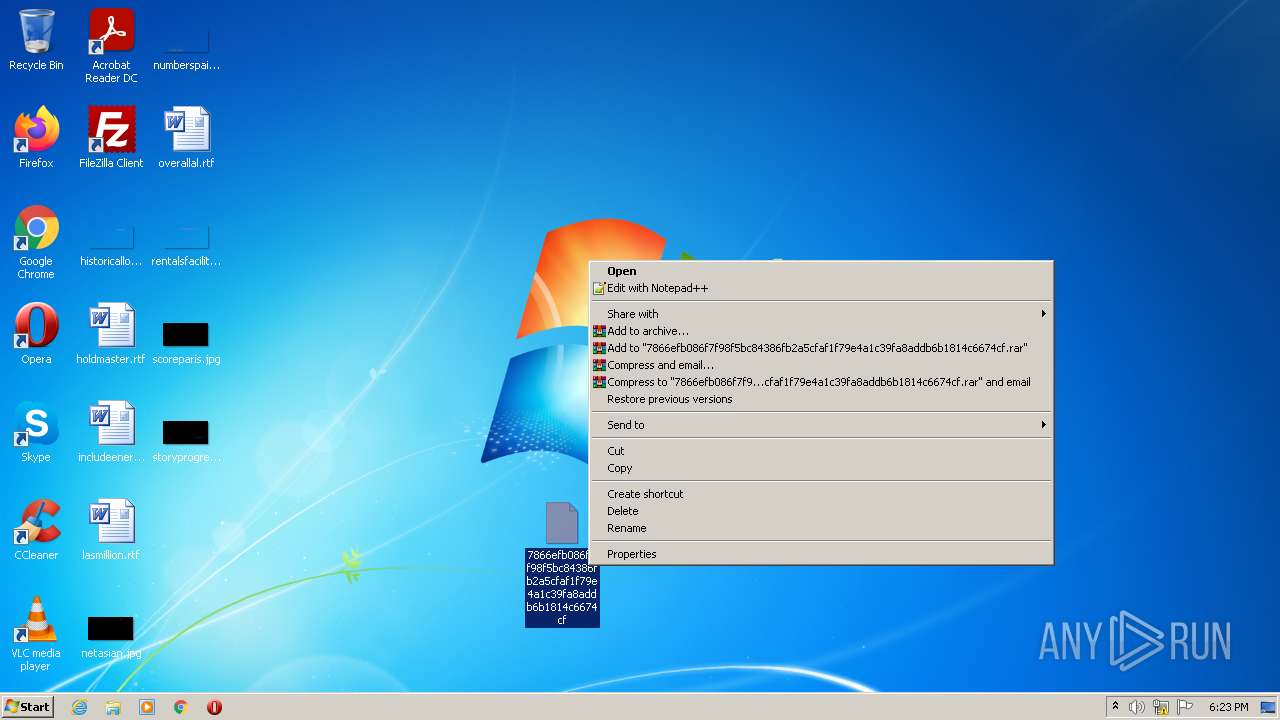Choose Open from the context menu
The height and width of the screenshot is (720, 1280).
(821, 271)
